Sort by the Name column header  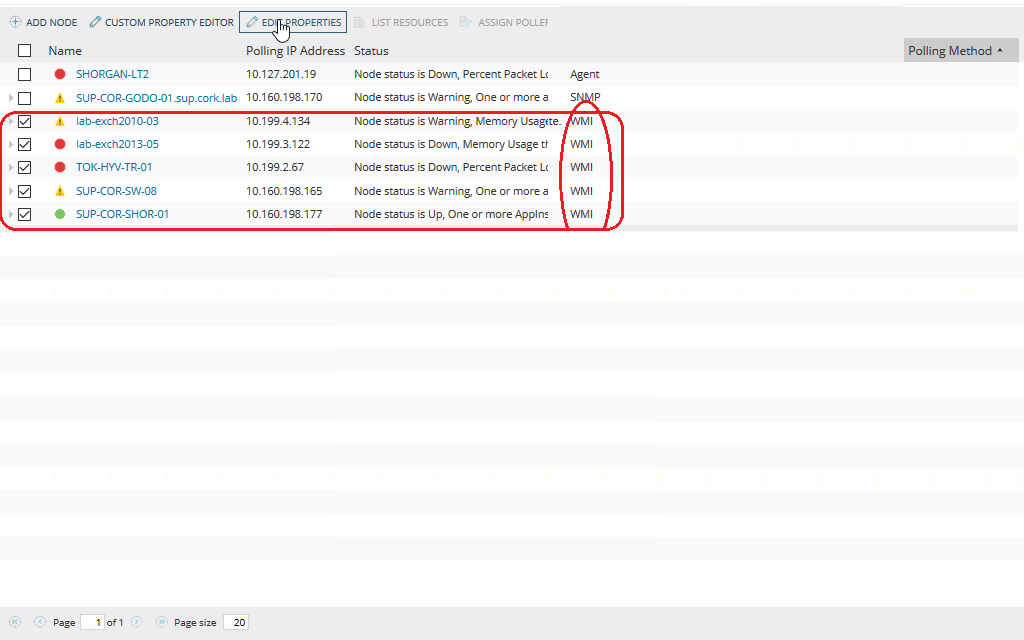(64, 50)
